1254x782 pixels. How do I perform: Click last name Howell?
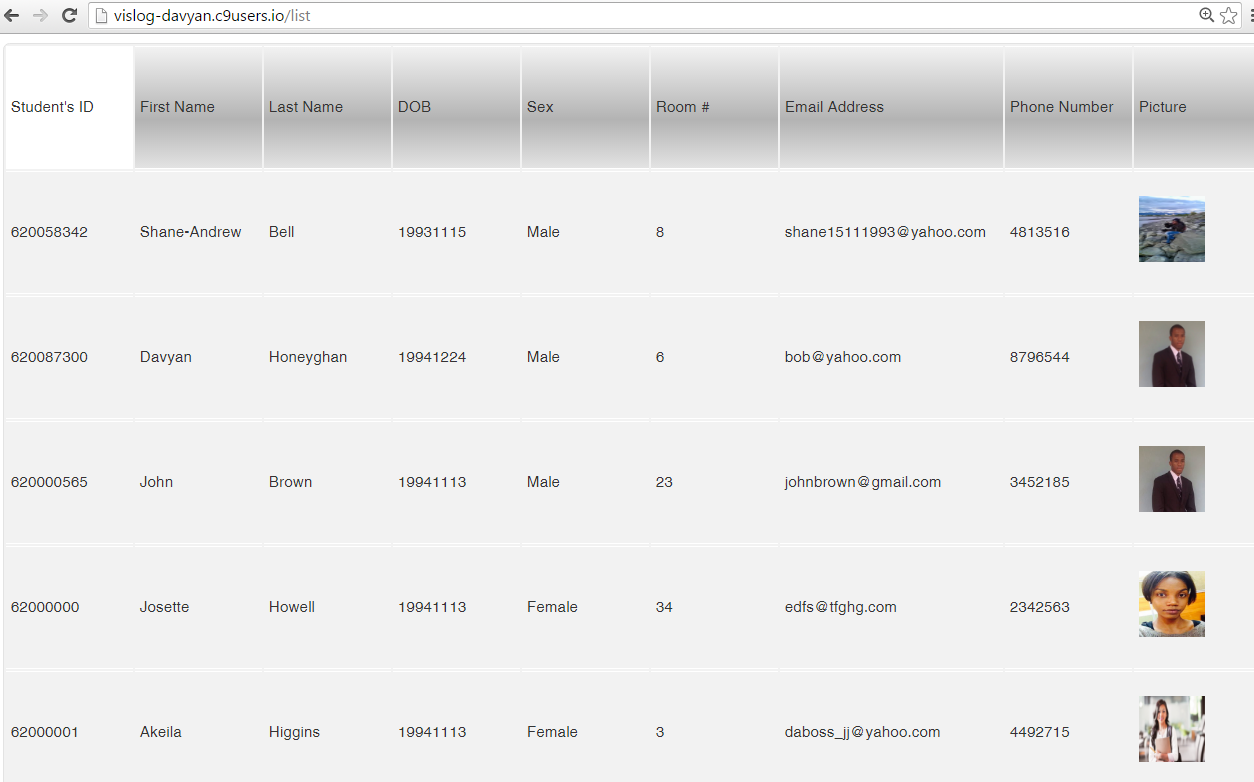click(x=292, y=607)
